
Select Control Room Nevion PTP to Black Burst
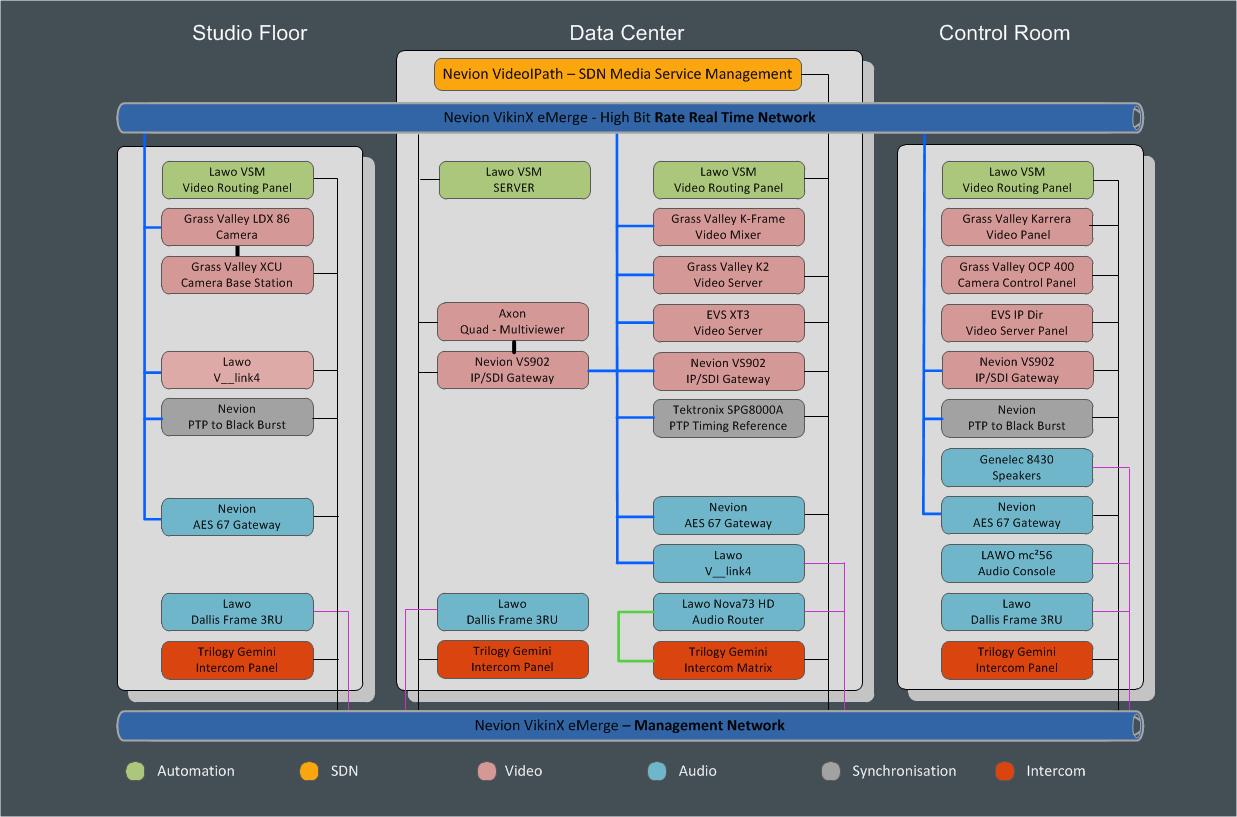(x=1017, y=418)
